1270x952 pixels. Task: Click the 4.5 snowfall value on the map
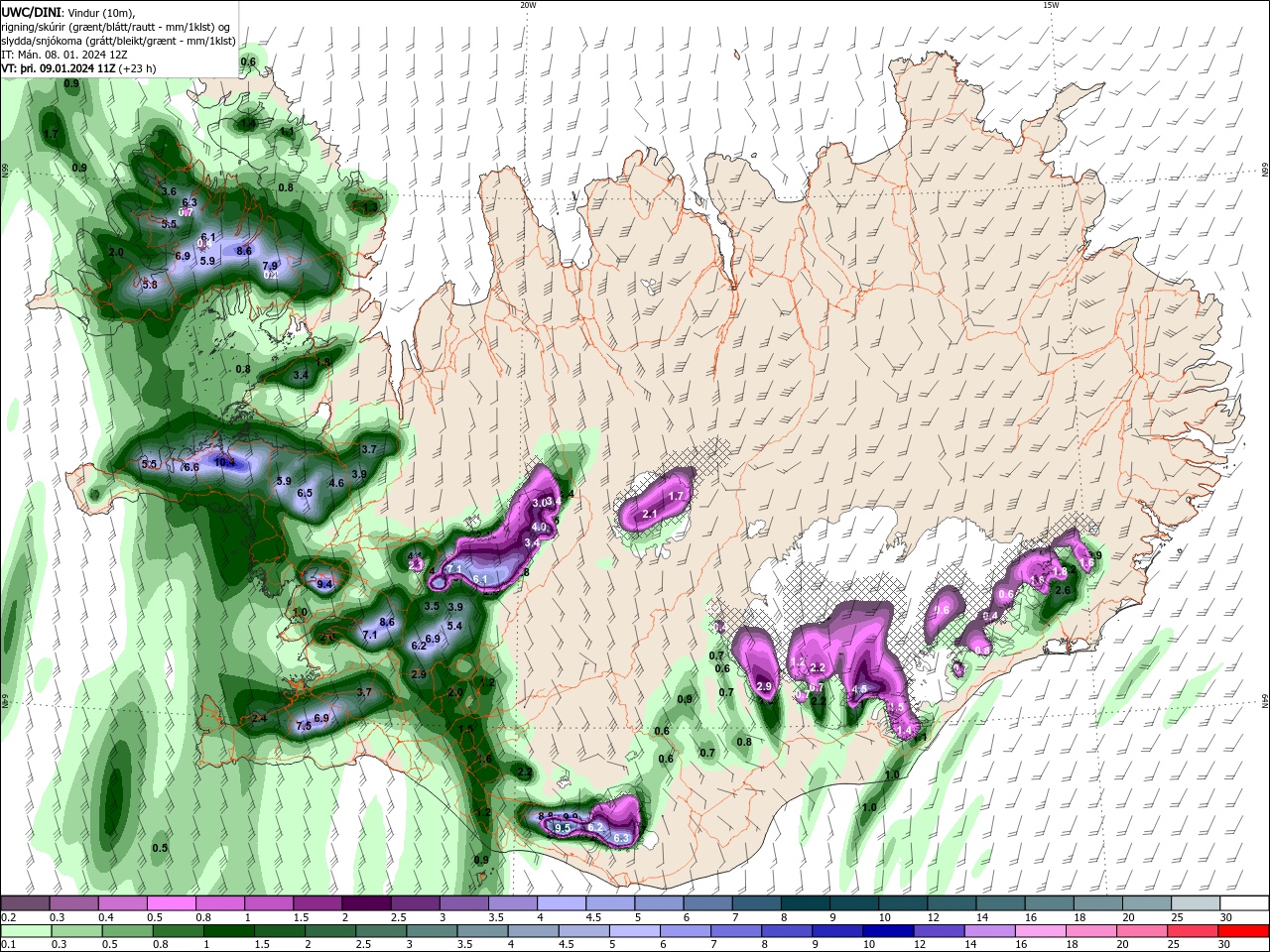(x=860, y=689)
